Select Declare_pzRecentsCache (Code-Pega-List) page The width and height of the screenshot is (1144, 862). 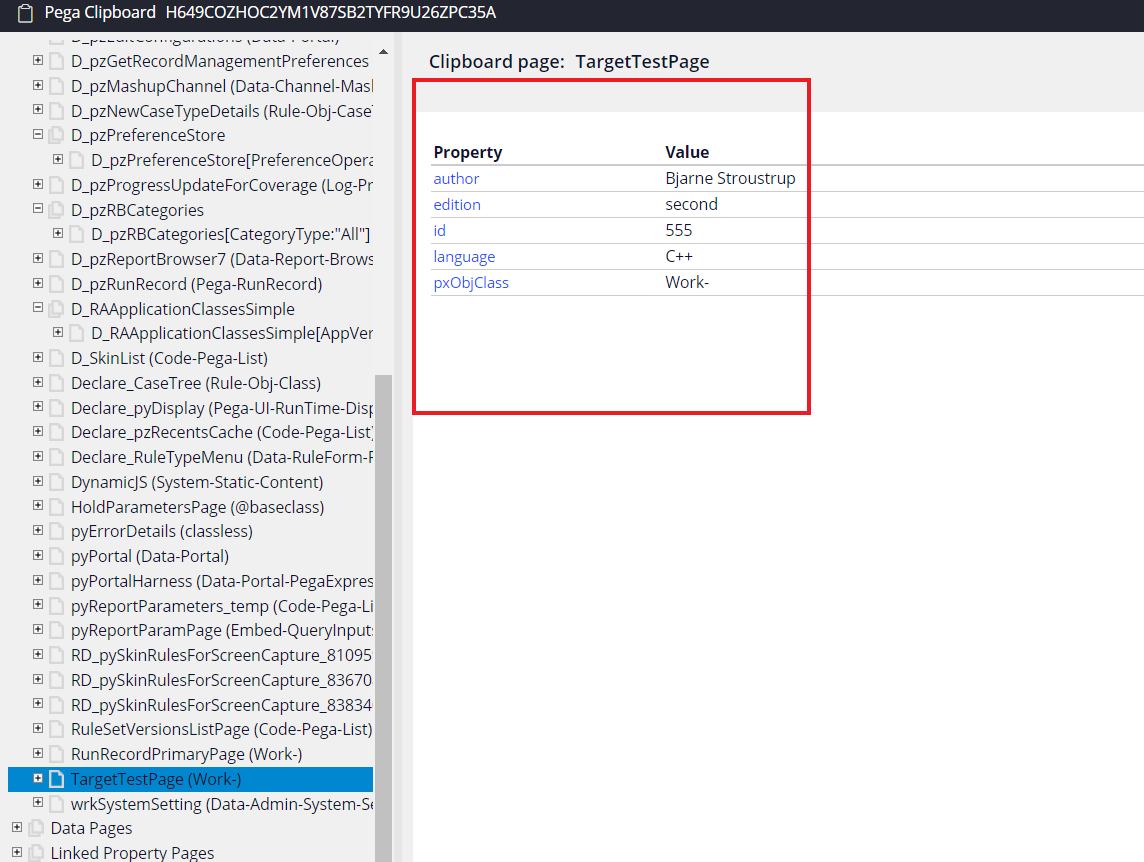click(x=222, y=432)
